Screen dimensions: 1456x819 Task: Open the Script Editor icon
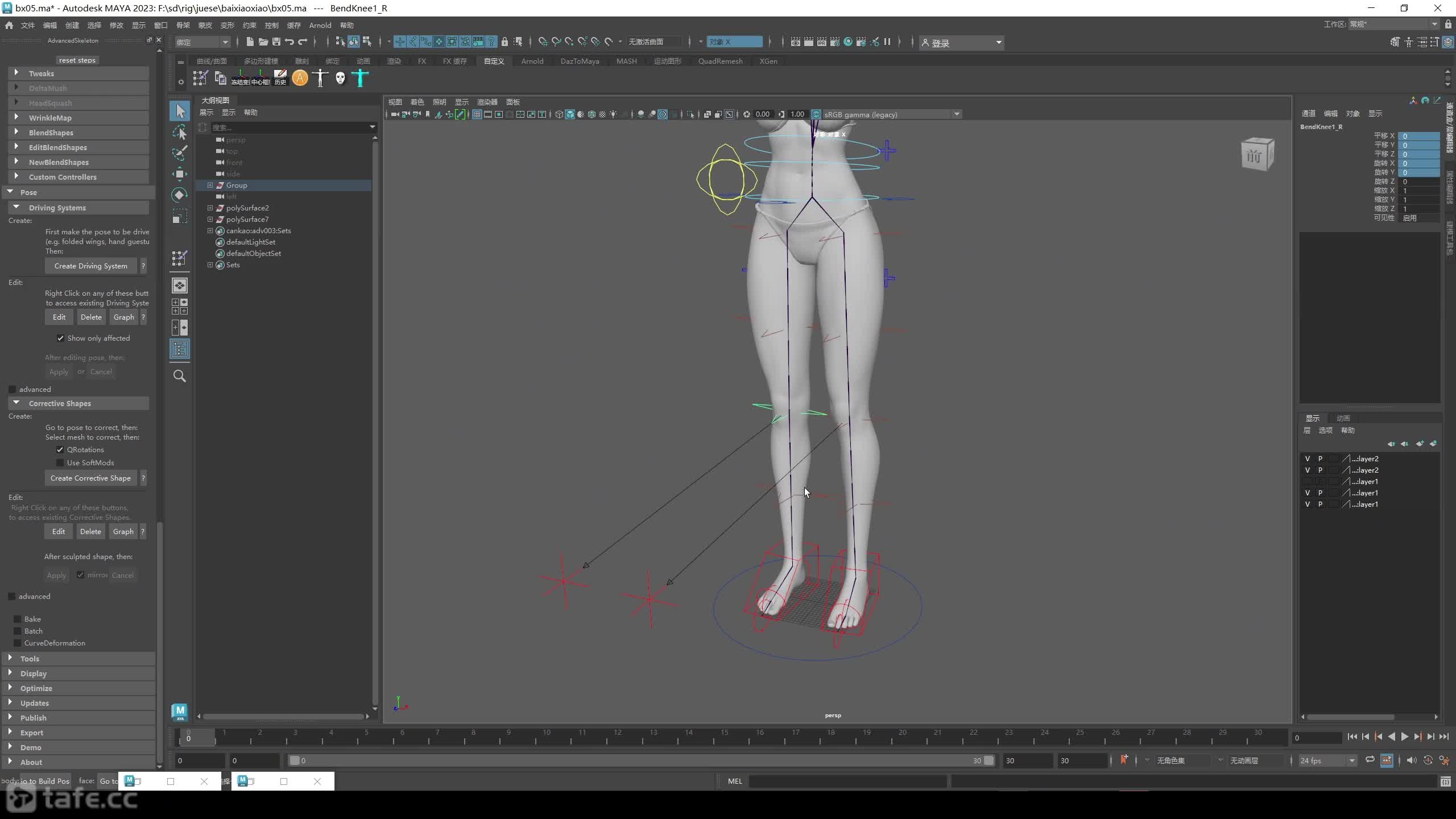[1445, 781]
